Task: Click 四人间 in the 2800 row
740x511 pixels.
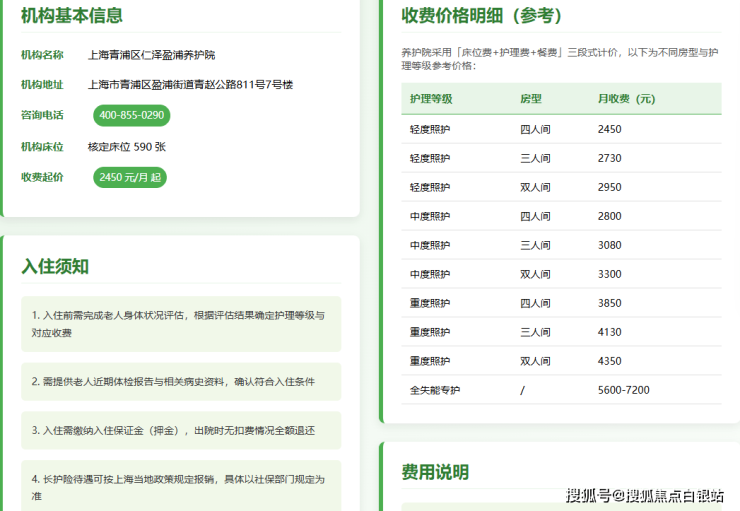Action: 535,217
